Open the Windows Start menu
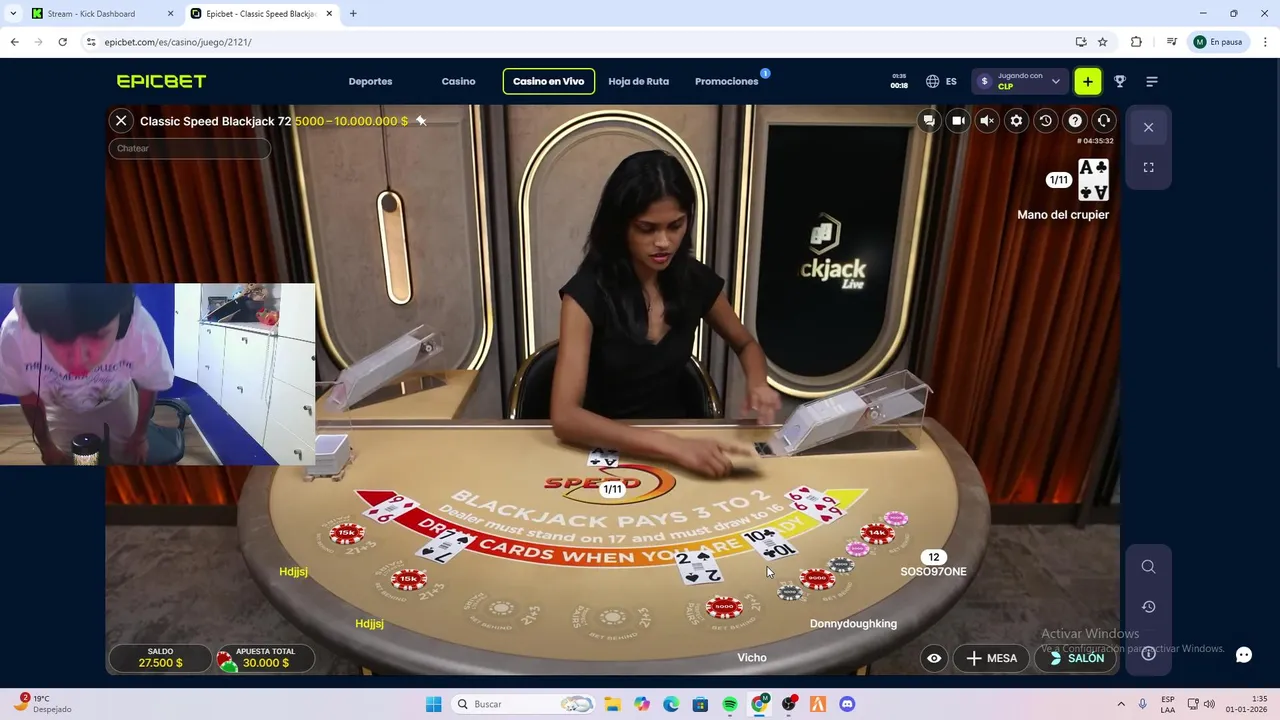The width and height of the screenshot is (1280, 720). [433, 704]
